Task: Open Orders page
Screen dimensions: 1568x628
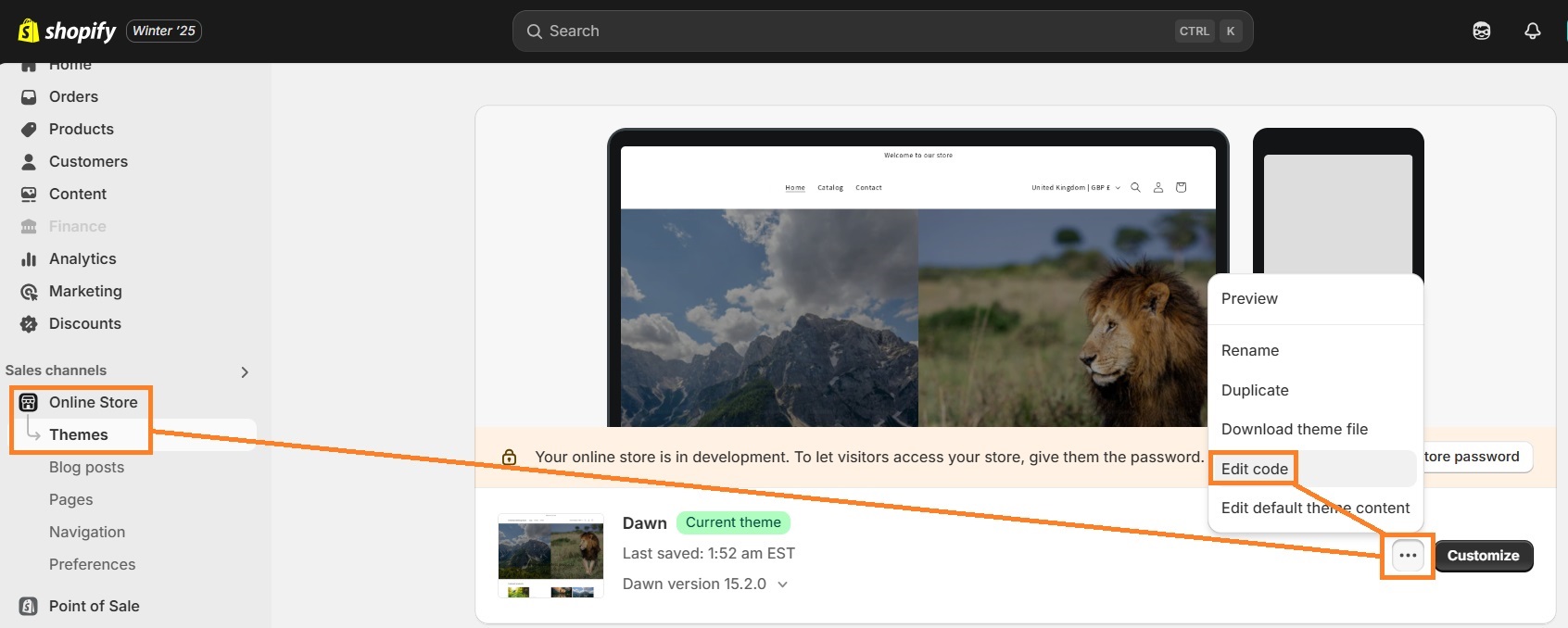Action: point(73,96)
